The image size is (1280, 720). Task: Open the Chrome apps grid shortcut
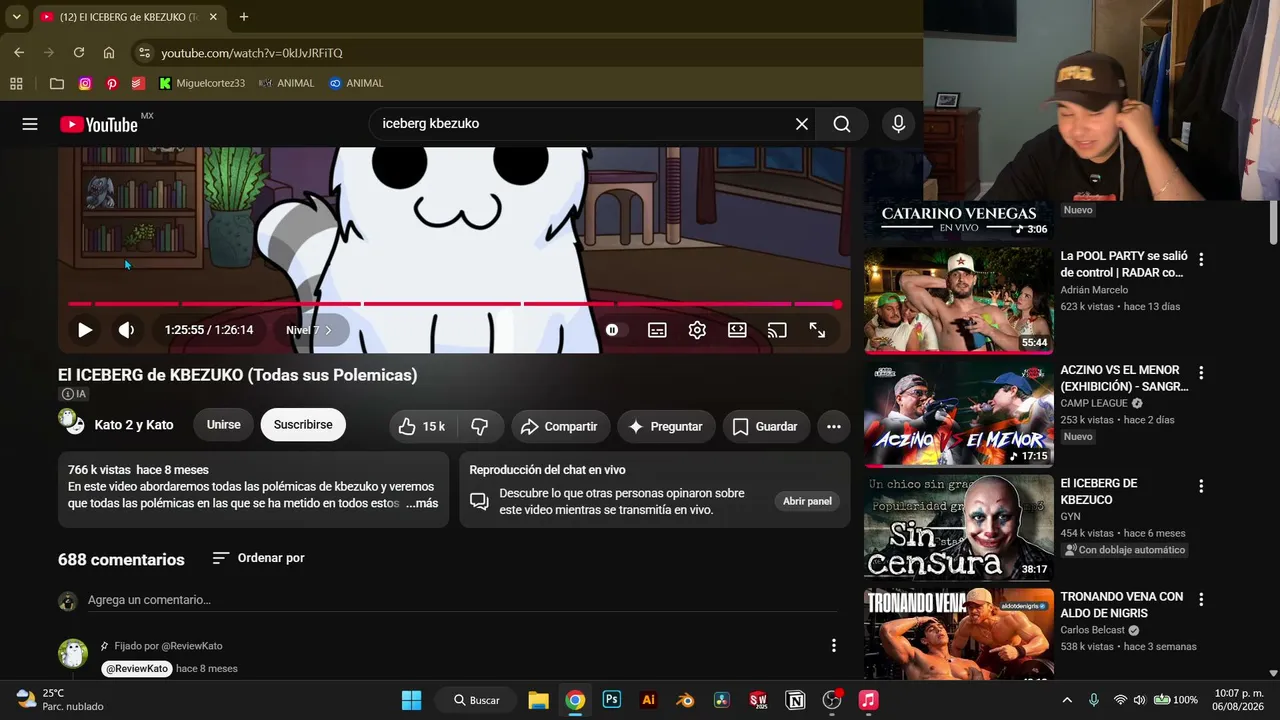[16, 83]
